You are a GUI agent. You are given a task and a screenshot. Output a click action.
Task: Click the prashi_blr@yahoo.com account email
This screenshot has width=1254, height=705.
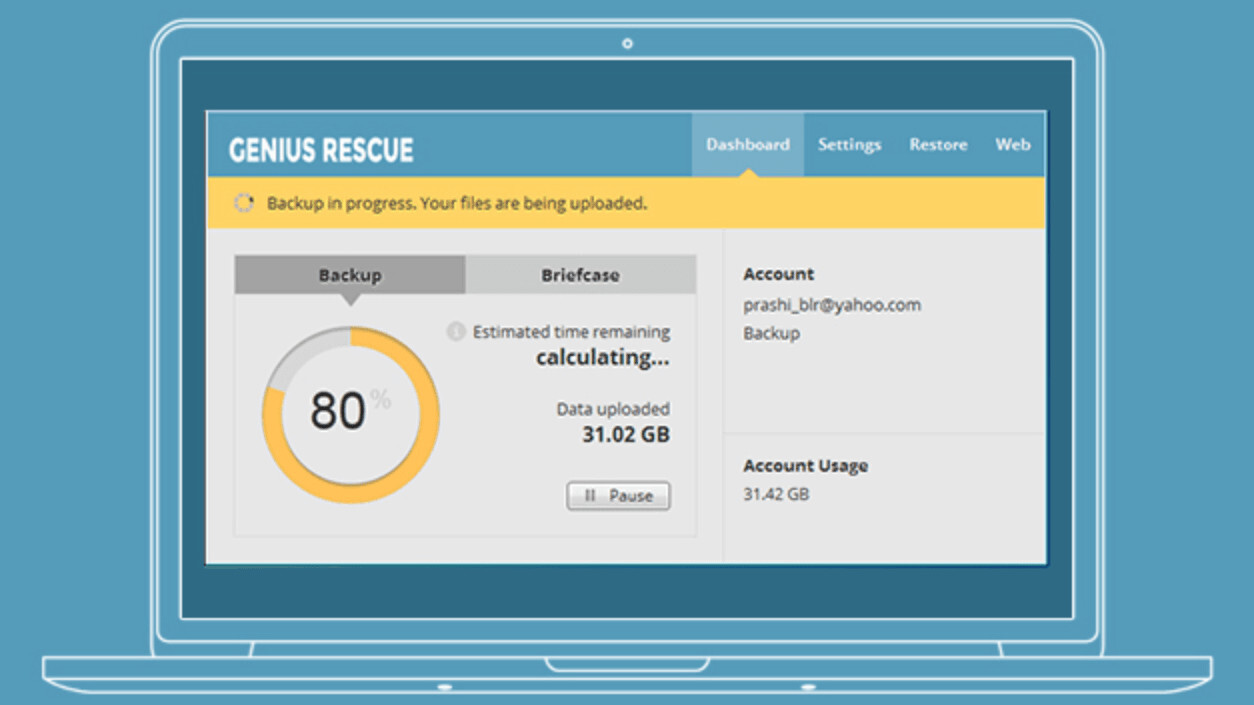(831, 305)
